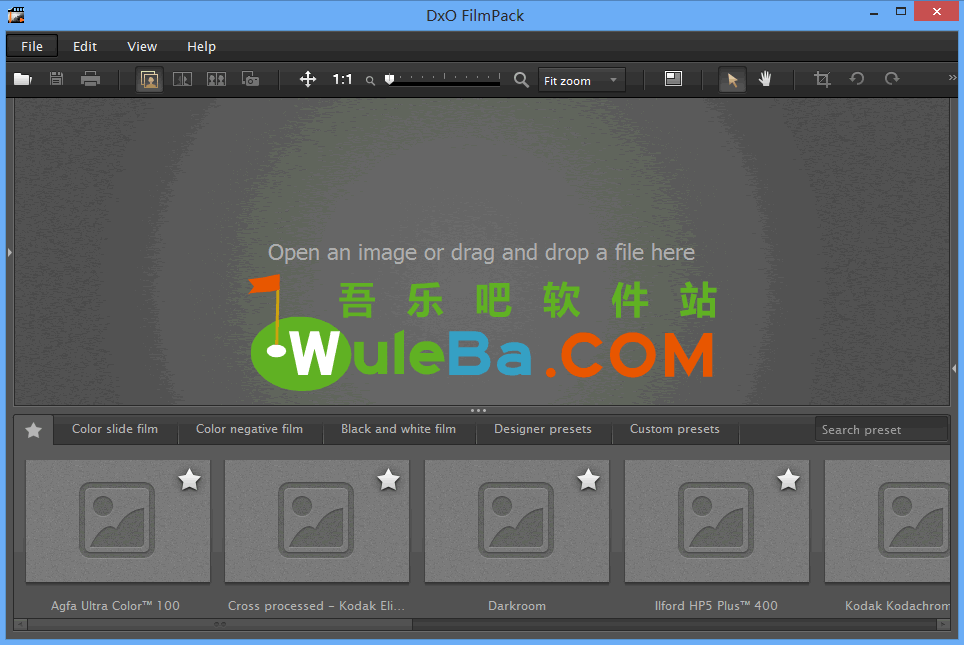Expand the right side panel arrow
The width and height of the screenshot is (964, 645).
[954, 369]
